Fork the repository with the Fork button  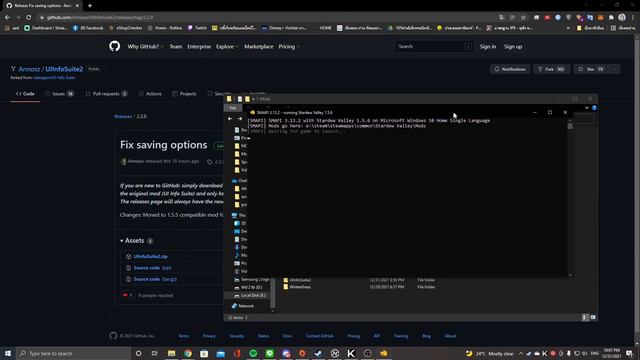click(x=551, y=69)
